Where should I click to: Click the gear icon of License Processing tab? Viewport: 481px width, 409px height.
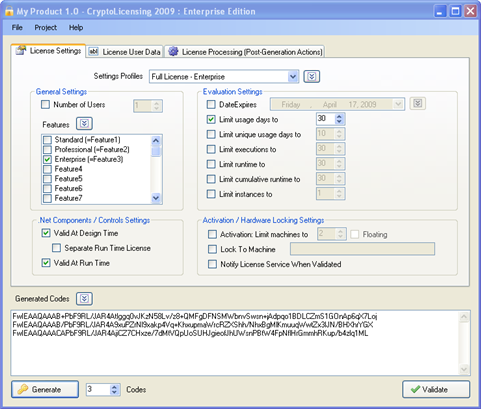tap(173, 52)
